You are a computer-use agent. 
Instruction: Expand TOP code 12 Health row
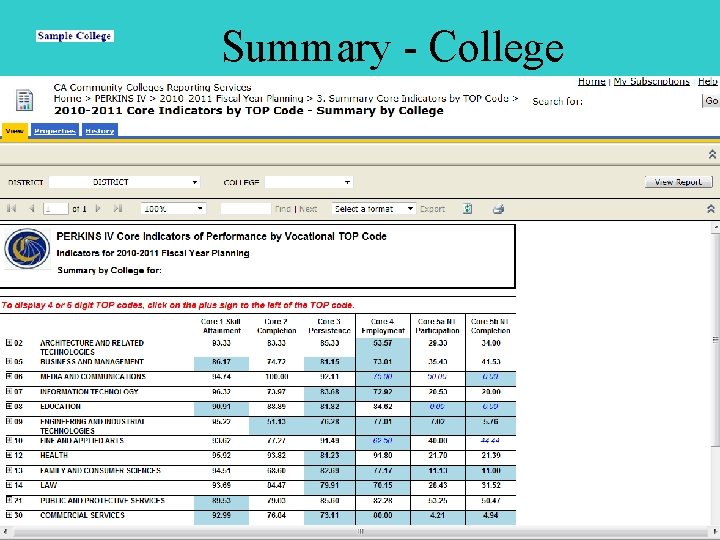tap(9, 455)
